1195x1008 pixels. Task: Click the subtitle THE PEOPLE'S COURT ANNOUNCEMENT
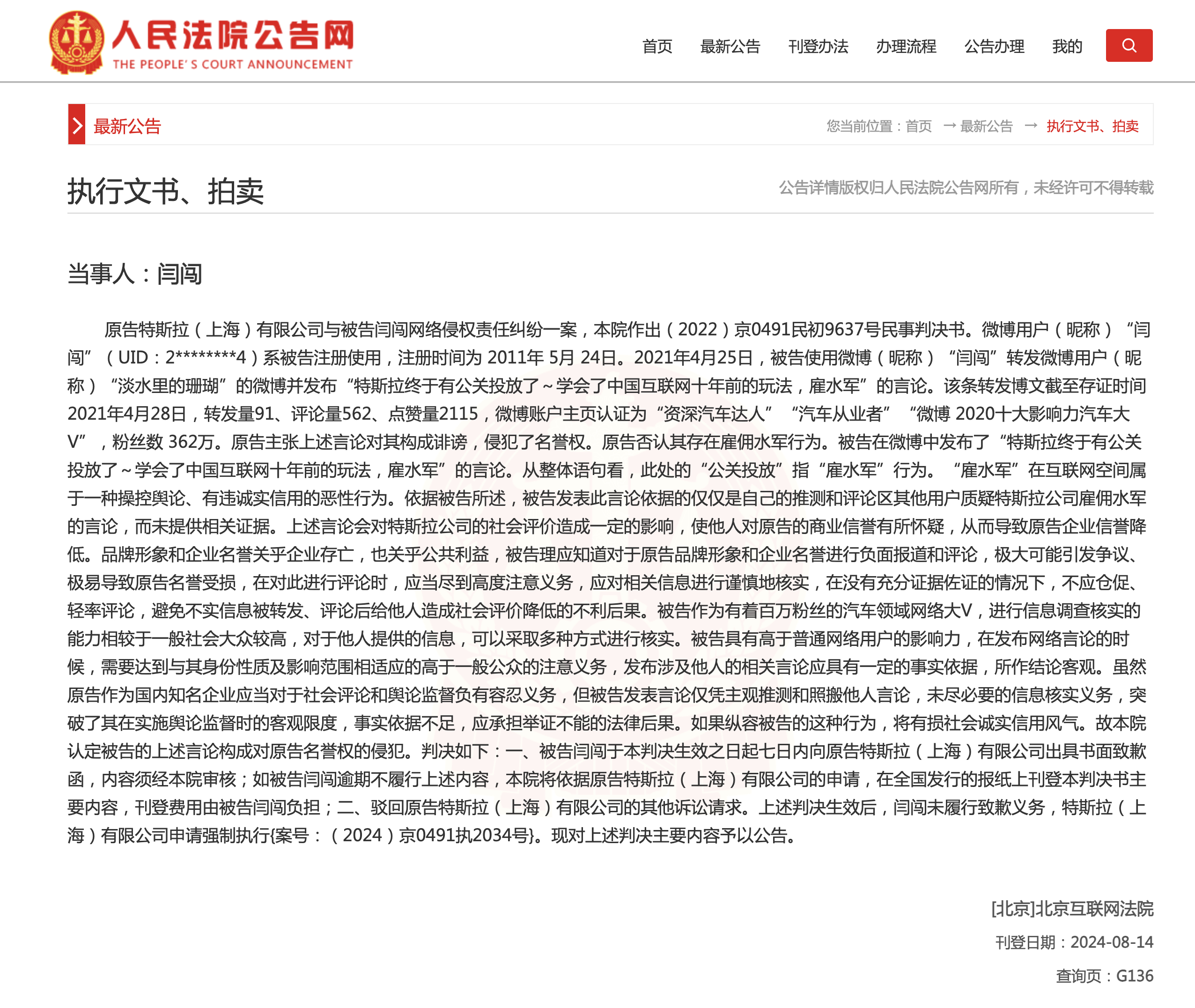tap(233, 65)
